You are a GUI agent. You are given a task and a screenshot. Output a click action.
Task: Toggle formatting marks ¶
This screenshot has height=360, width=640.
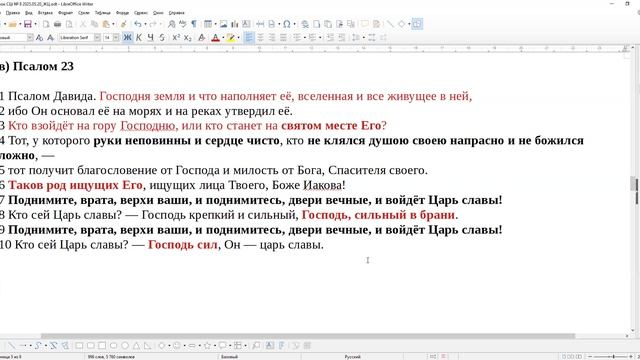(194, 24)
